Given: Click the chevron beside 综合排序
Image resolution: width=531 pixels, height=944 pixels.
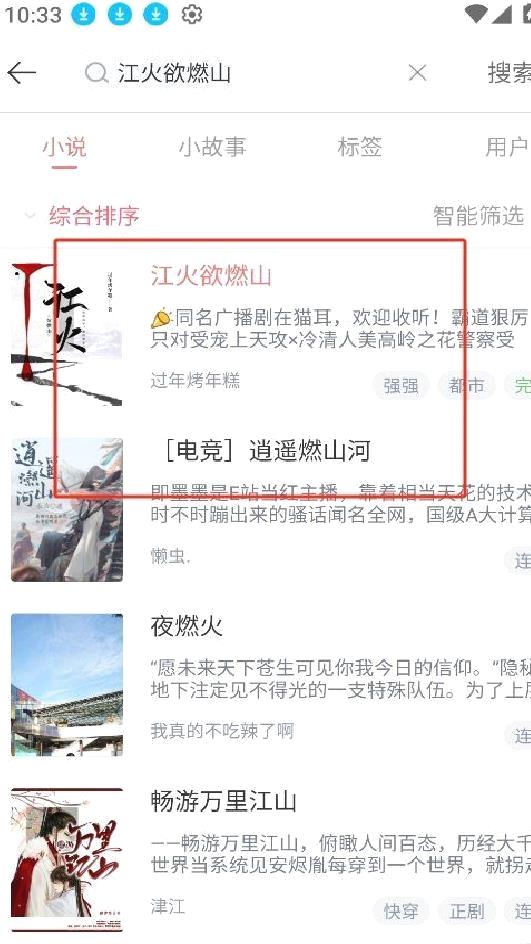Looking at the screenshot, I should tap(30, 216).
